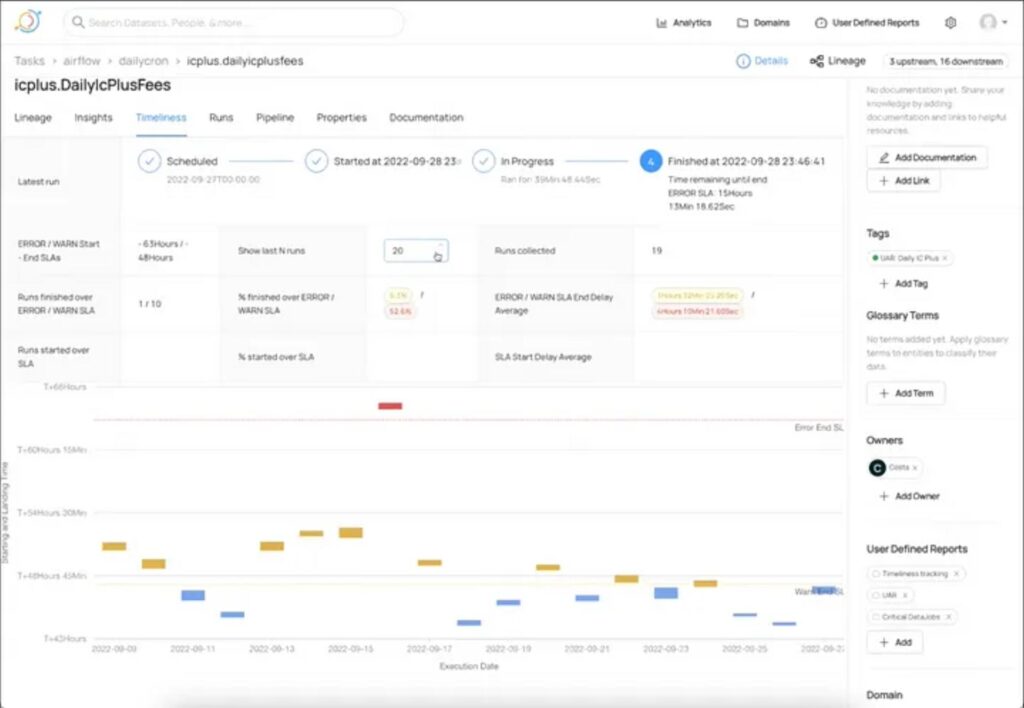Click the UAR report chip
The width and height of the screenshot is (1024, 708).
coord(889,595)
